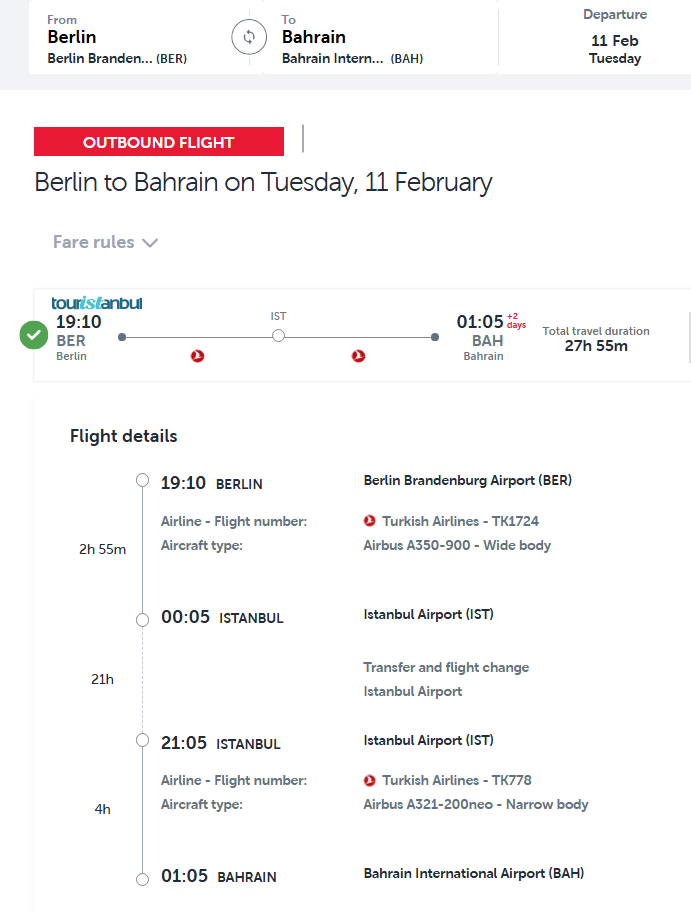Click the +2 days arrival indicator
Viewport: 691px width, 913px height.
click(x=516, y=320)
